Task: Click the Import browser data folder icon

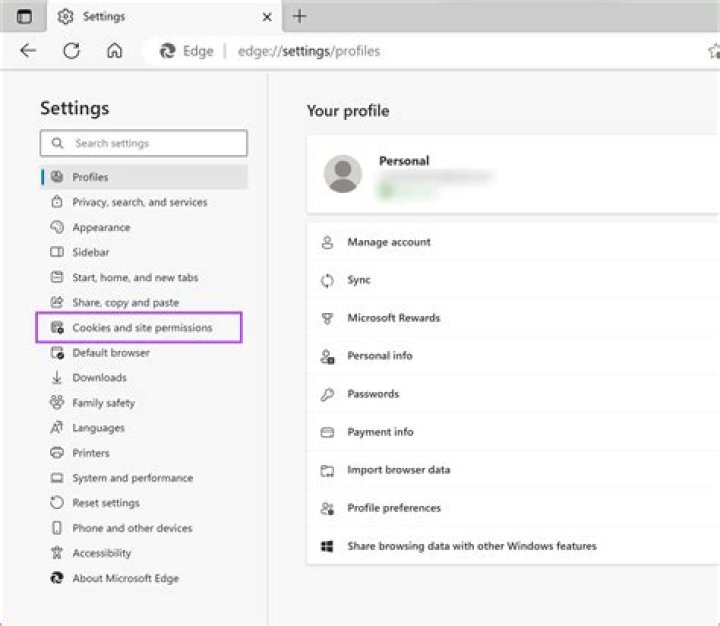Action: [x=327, y=470]
